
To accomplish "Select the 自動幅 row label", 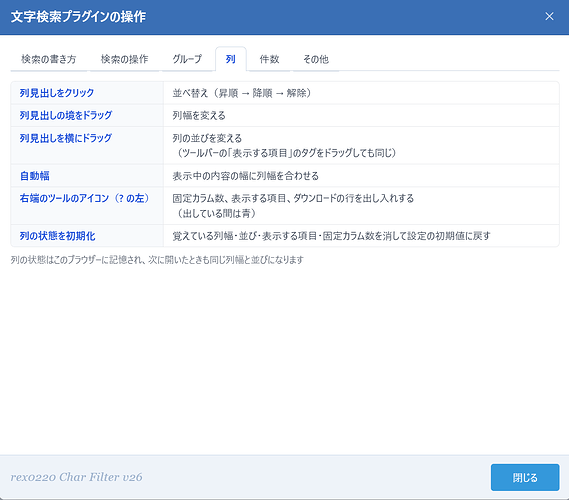I will pos(34,176).
